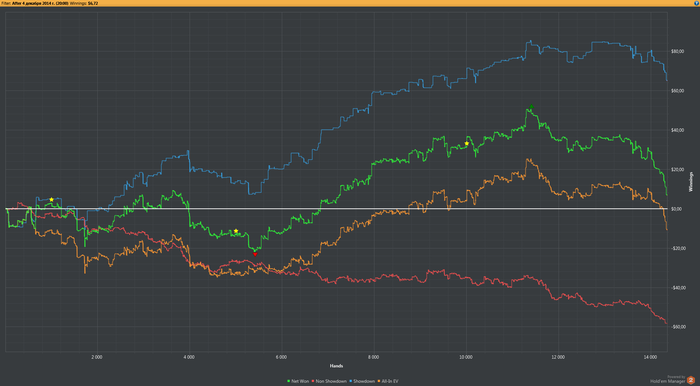Click the 'Winnings' y-axis title

coord(691,182)
